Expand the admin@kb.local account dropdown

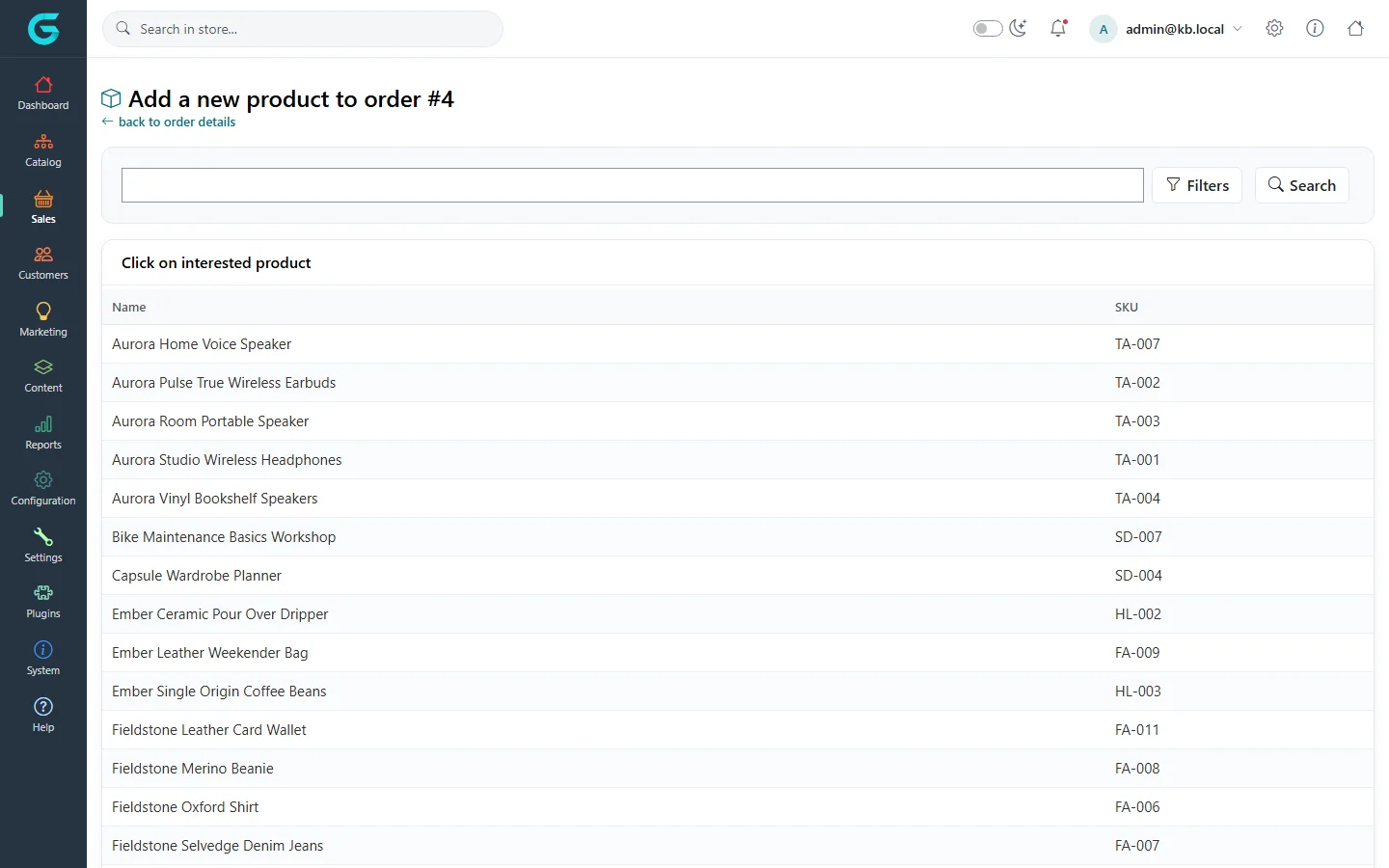(x=1167, y=29)
